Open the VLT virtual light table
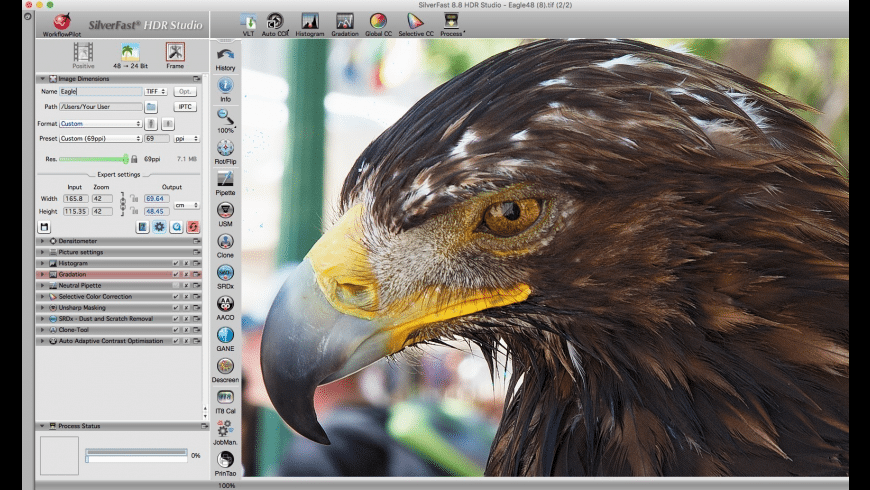The height and width of the screenshot is (490, 870). (247, 20)
